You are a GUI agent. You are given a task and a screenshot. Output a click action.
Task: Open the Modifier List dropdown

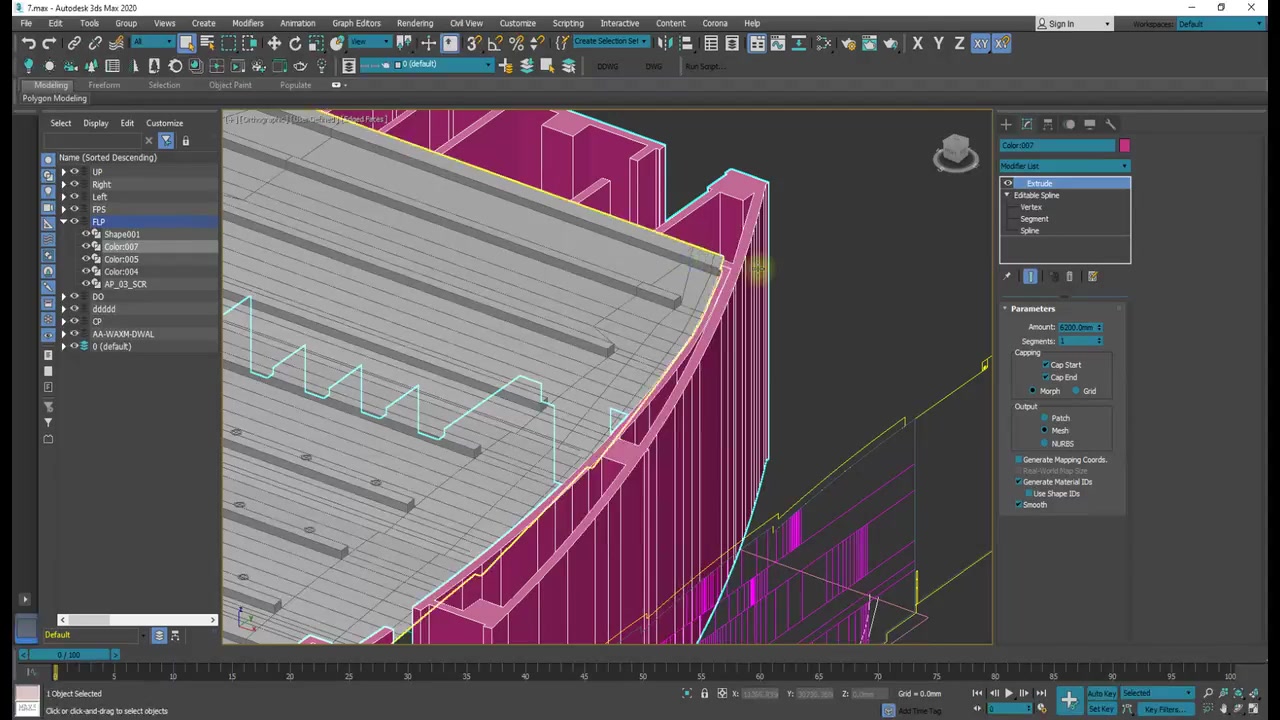(1064, 166)
